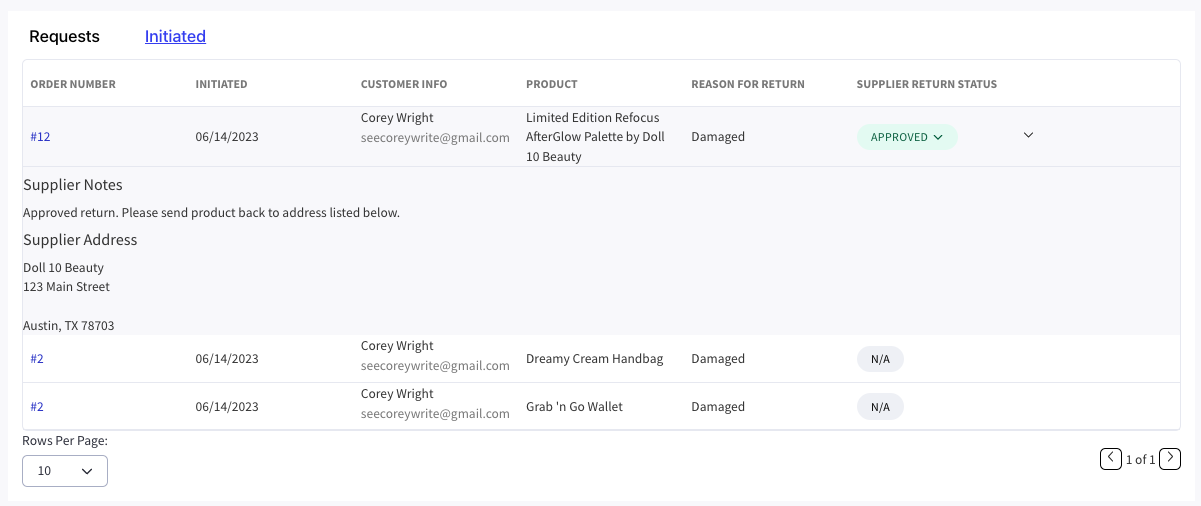1201x506 pixels.
Task: Click the Limited Edition Refocus AfterGlow Palette product
Action: tap(594, 137)
